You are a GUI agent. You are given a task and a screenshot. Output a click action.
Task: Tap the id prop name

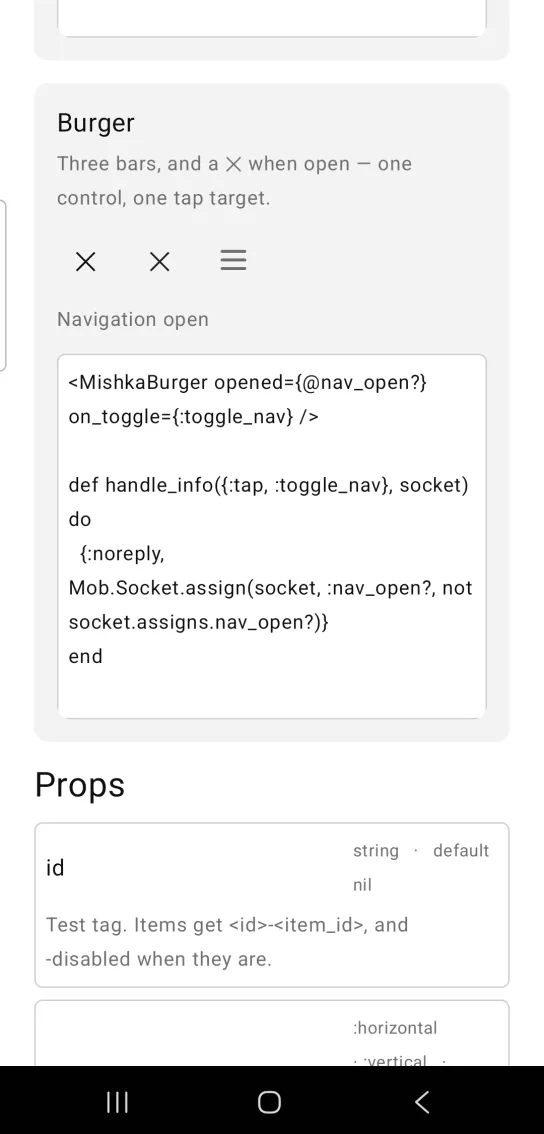[x=56, y=867]
